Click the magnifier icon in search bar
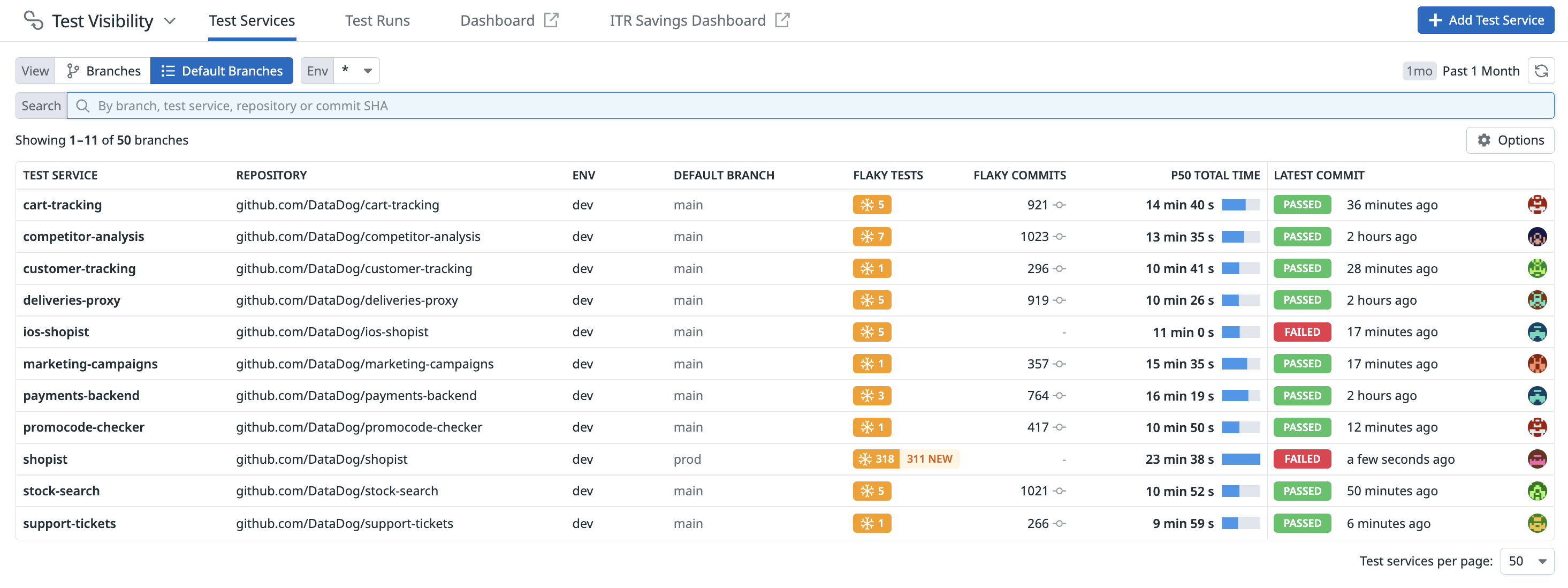The height and width of the screenshot is (588, 1568). tap(83, 106)
